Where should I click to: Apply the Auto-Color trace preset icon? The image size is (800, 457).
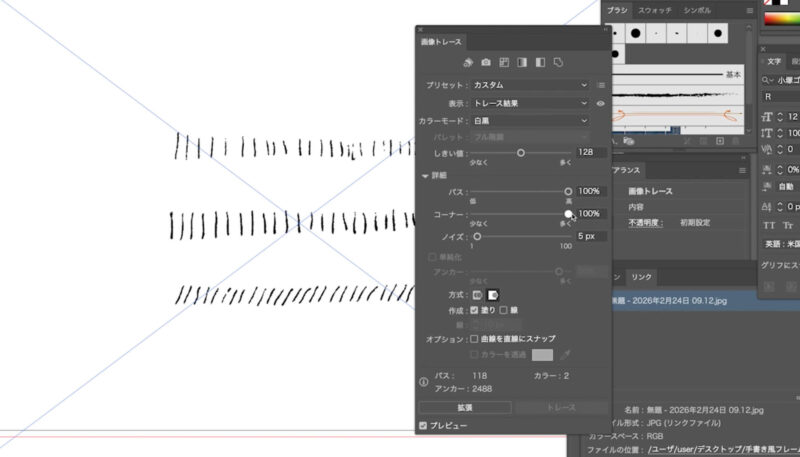click(468, 62)
